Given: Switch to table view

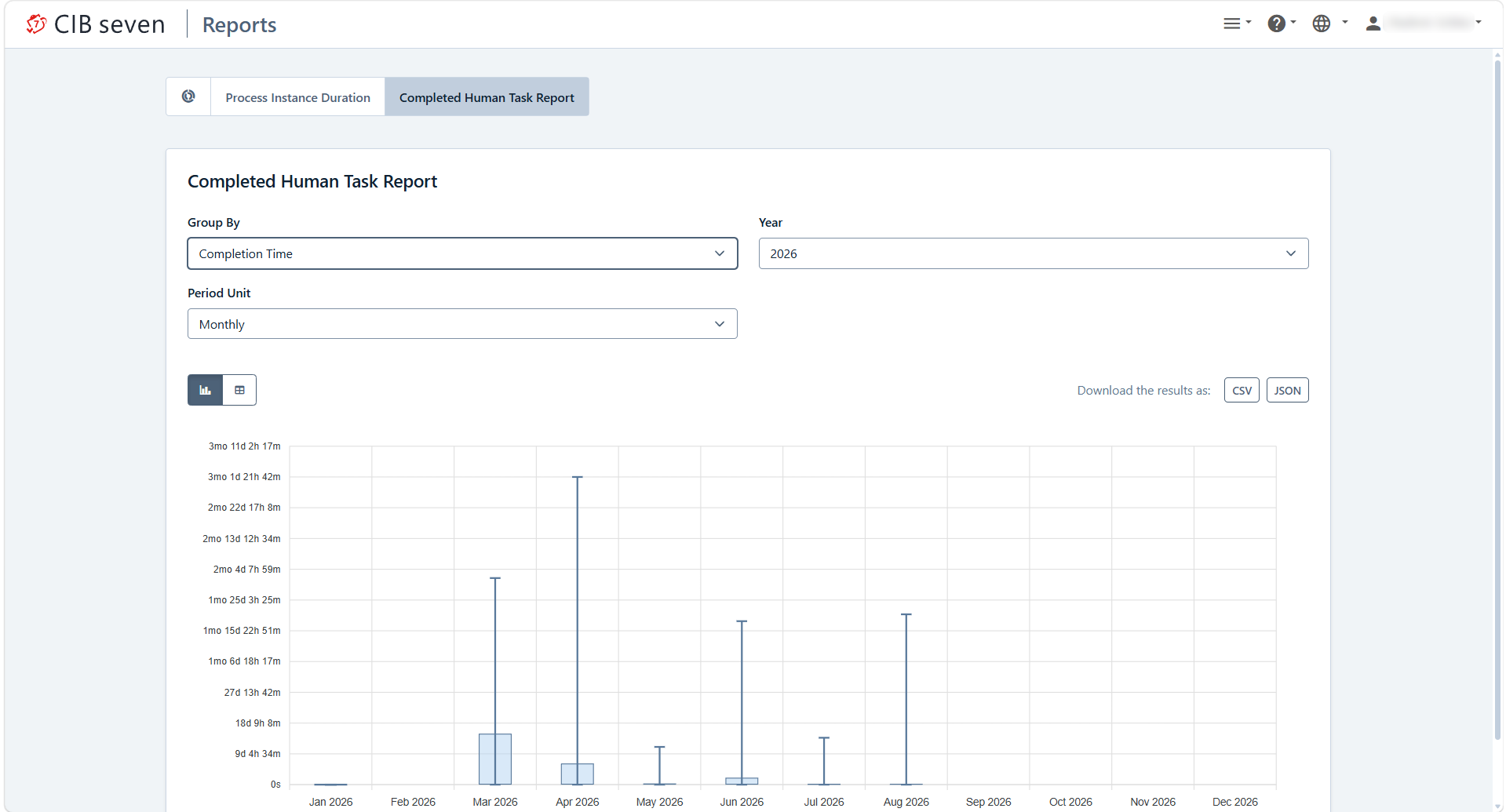Looking at the screenshot, I should [240, 390].
